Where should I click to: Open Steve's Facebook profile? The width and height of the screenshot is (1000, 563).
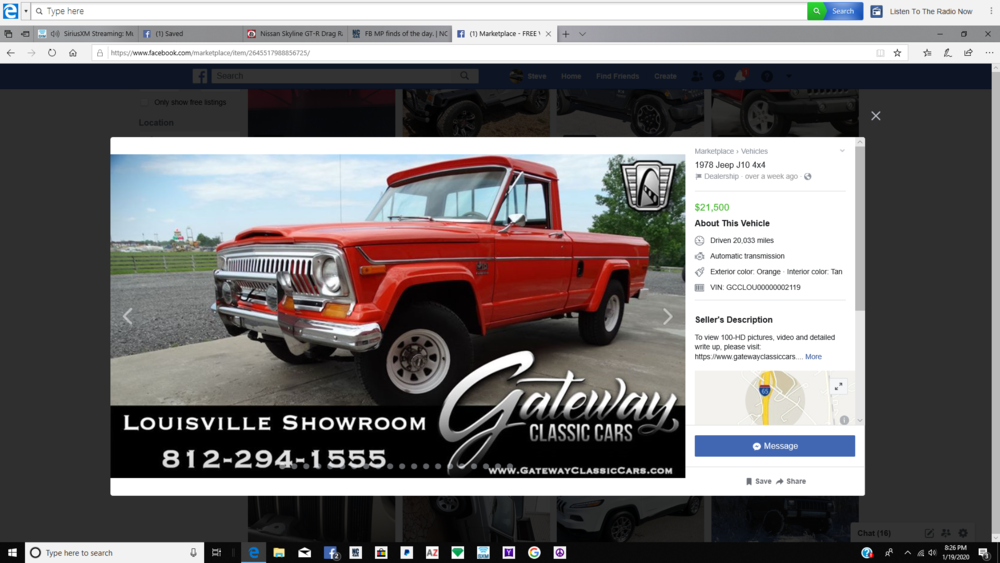click(528, 76)
